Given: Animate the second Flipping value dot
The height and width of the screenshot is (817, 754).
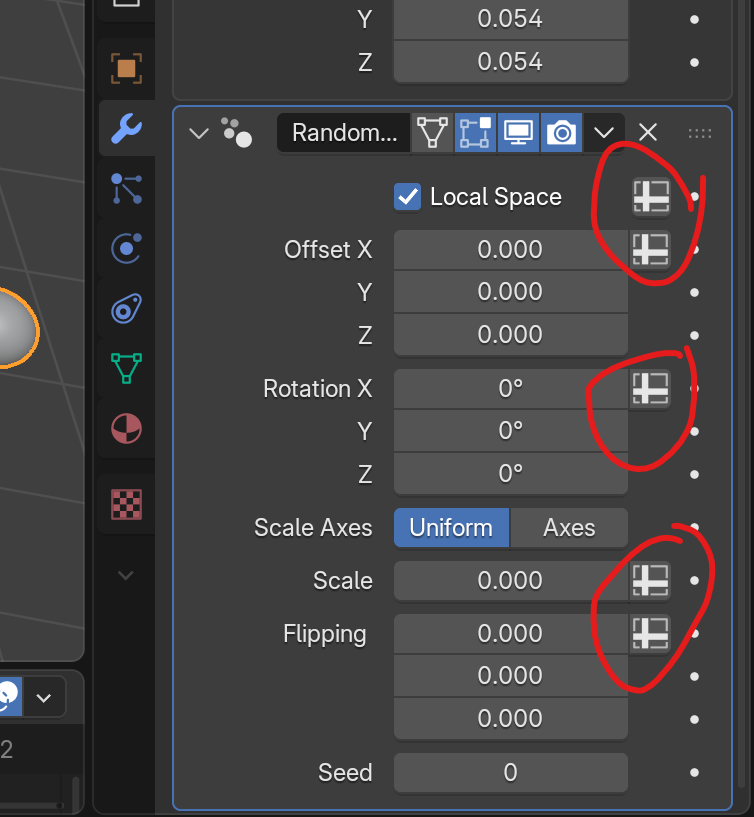Looking at the screenshot, I should tap(695, 676).
